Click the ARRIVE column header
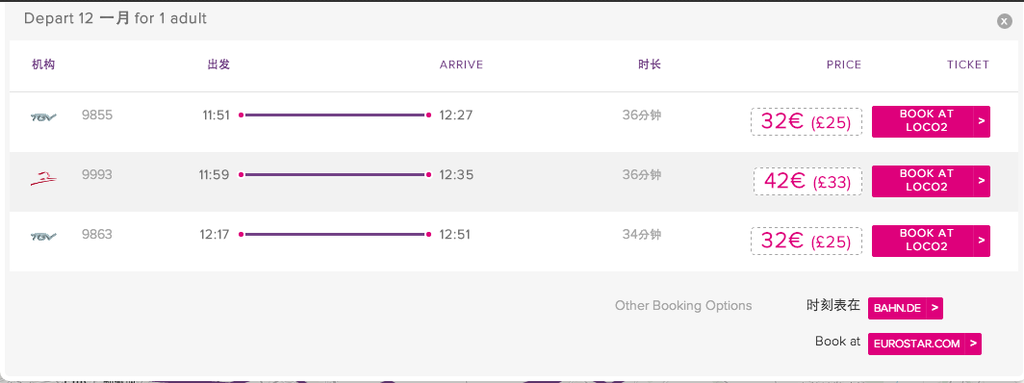Image resolution: width=1024 pixels, height=383 pixels. click(461, 65)
